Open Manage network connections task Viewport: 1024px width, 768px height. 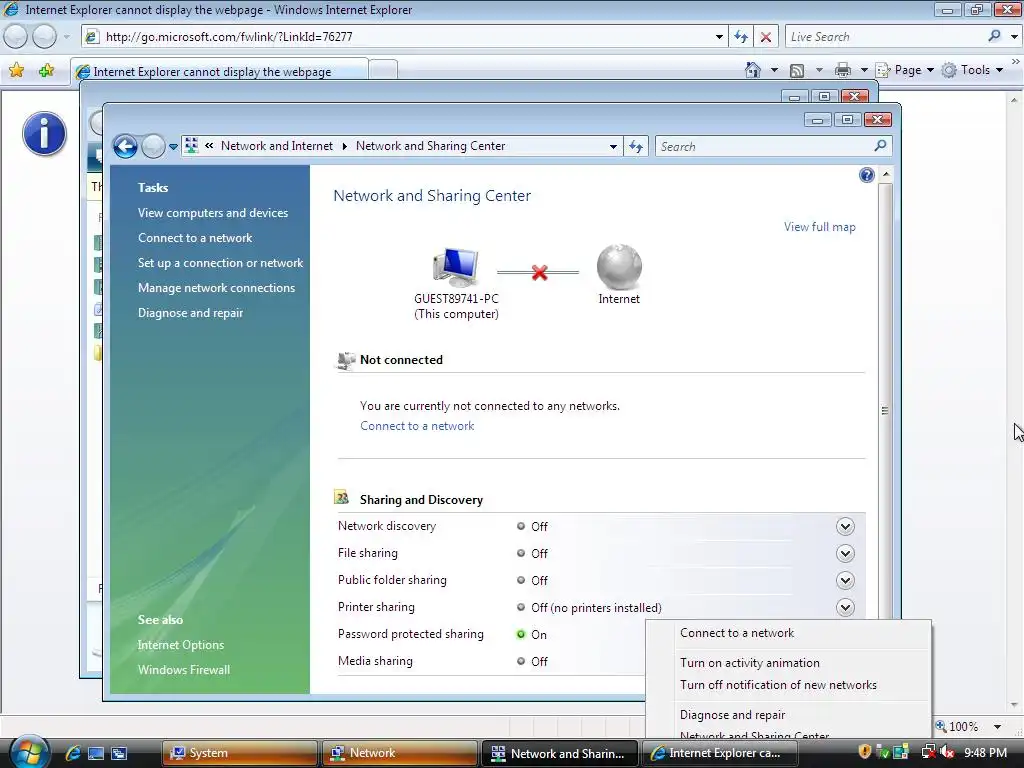[x=216, y=288]
